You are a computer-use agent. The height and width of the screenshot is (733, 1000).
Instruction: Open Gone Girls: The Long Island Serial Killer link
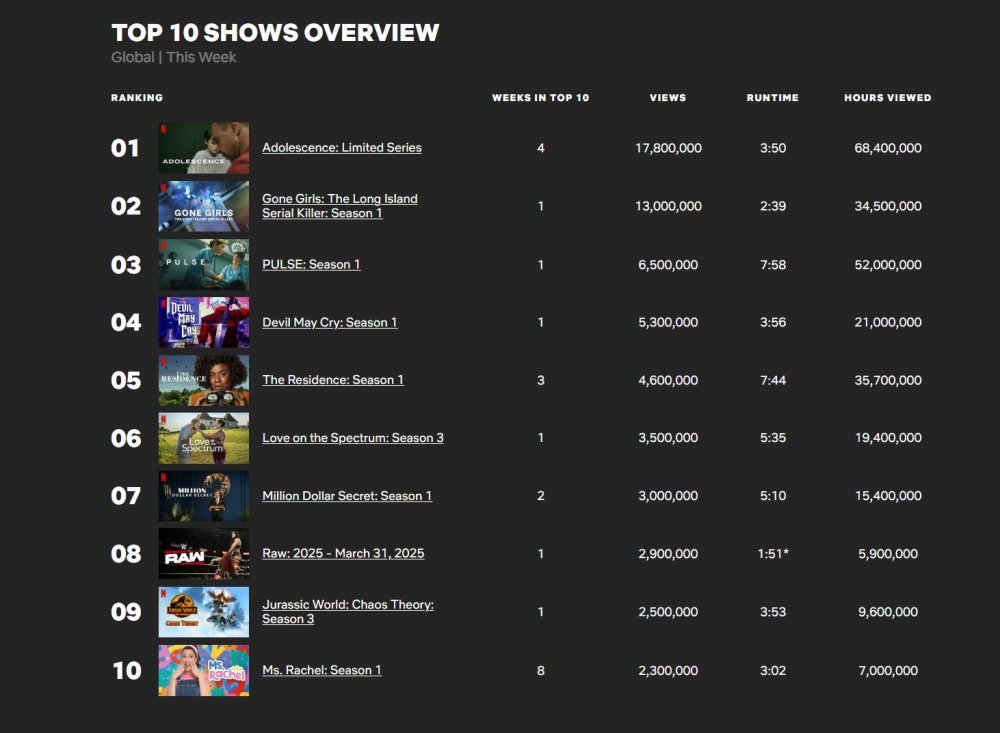pos(340,205)
